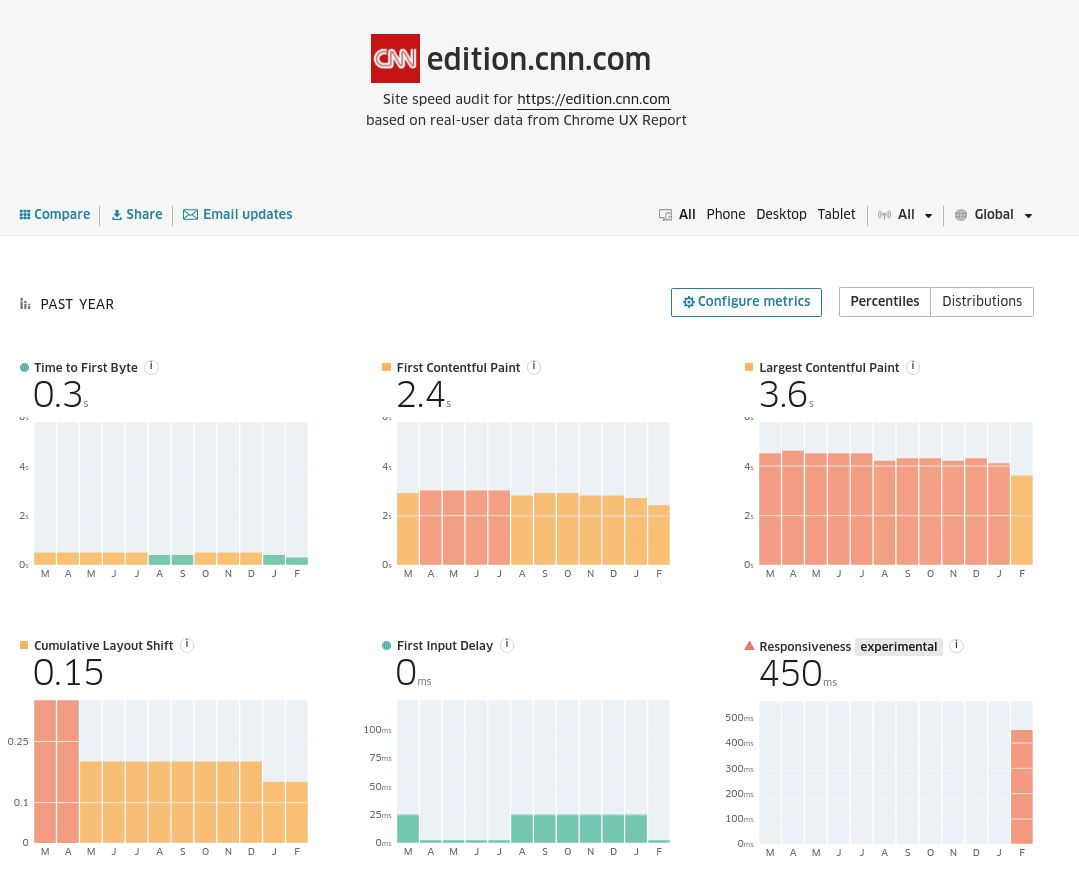Click the First Input Delay title
Viewport: 1079px width, 887px height.
tap(445, 645)
